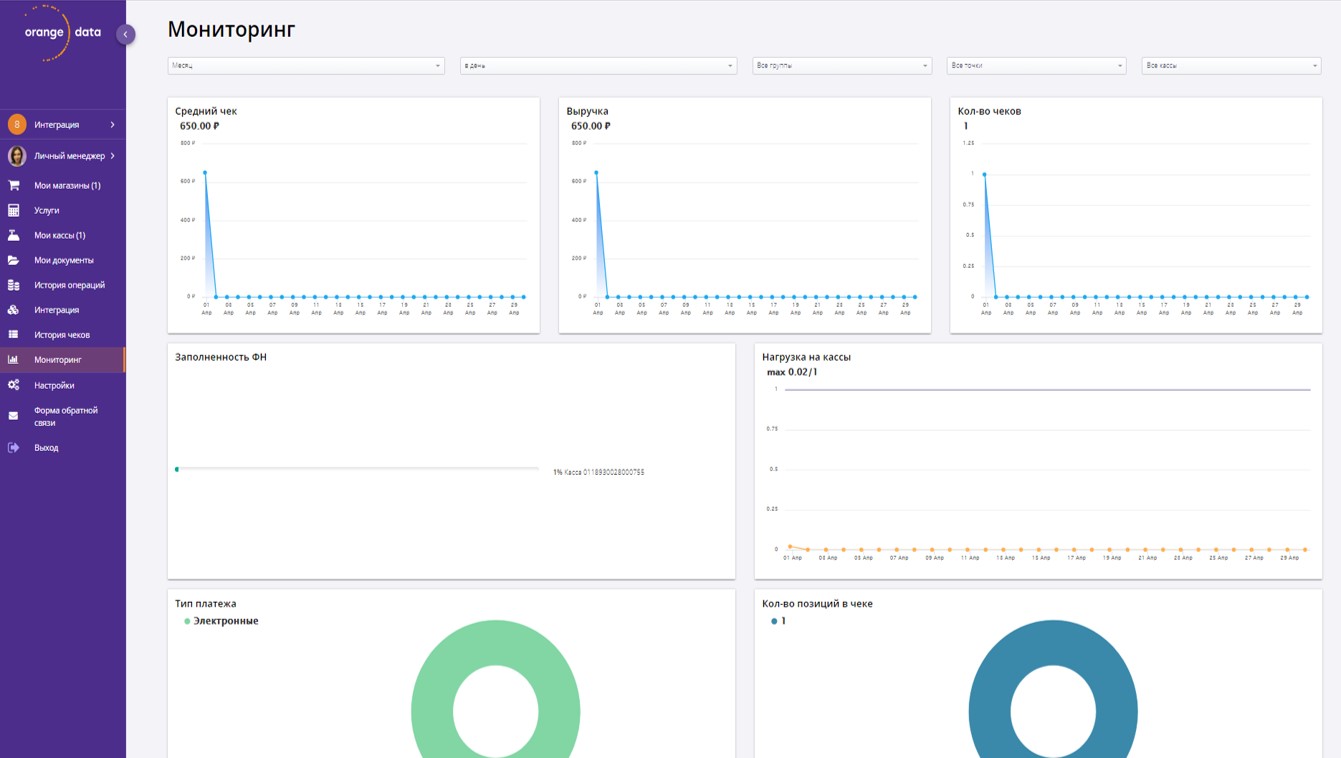Click the Заполненность ФН heading
The width and height of the screenshot is (1341, 758).
tap(221, 357)
